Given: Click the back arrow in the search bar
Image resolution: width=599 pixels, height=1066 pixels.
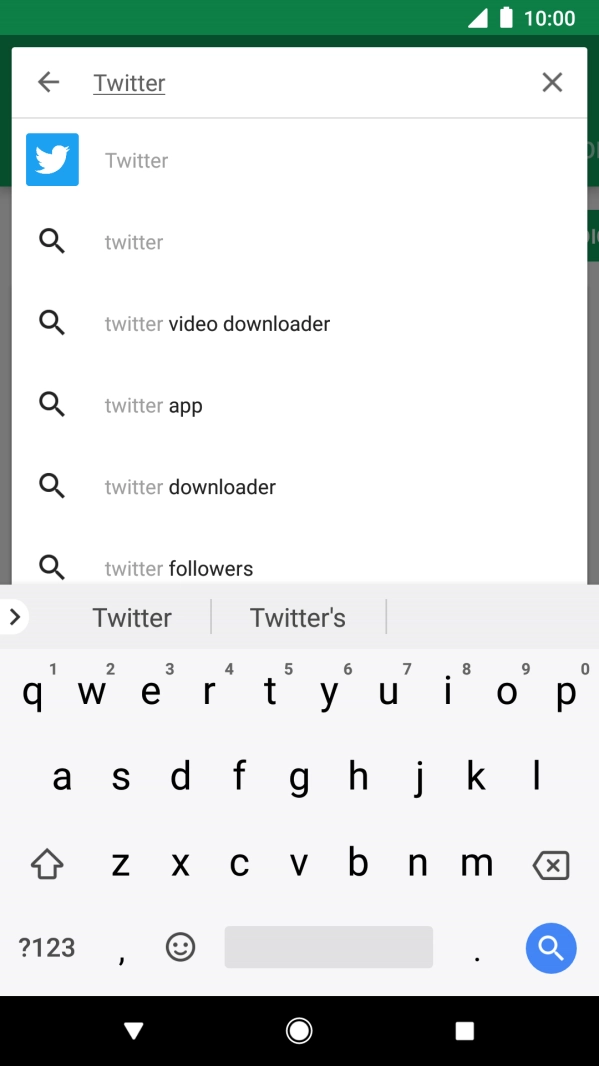Looking at the screenshot, I should [48, 82].
